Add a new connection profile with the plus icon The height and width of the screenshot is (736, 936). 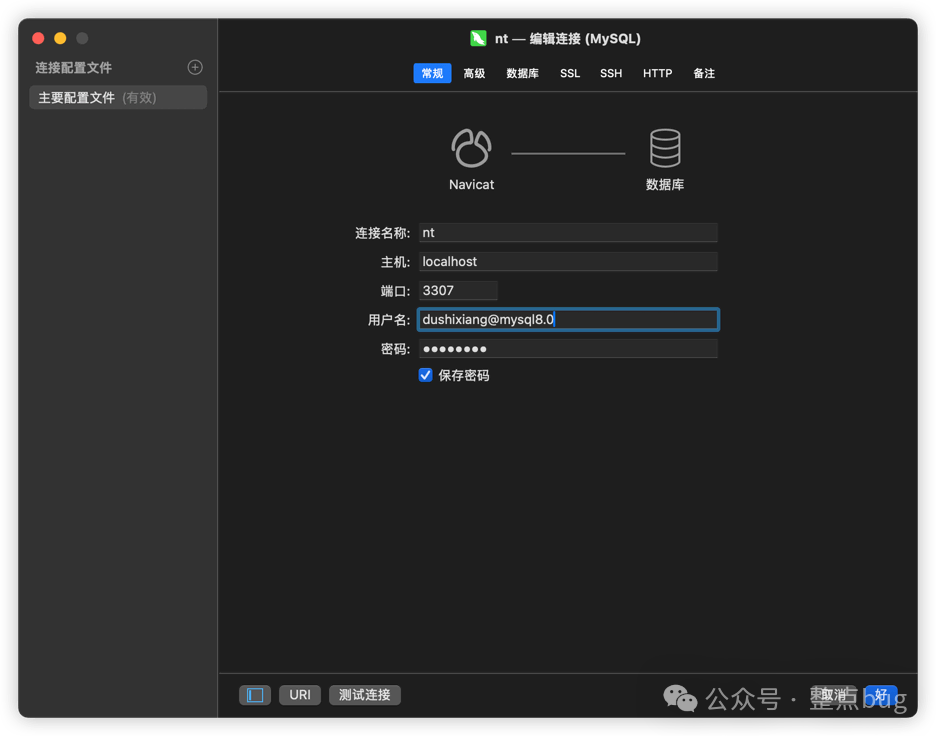click(194, 66)
